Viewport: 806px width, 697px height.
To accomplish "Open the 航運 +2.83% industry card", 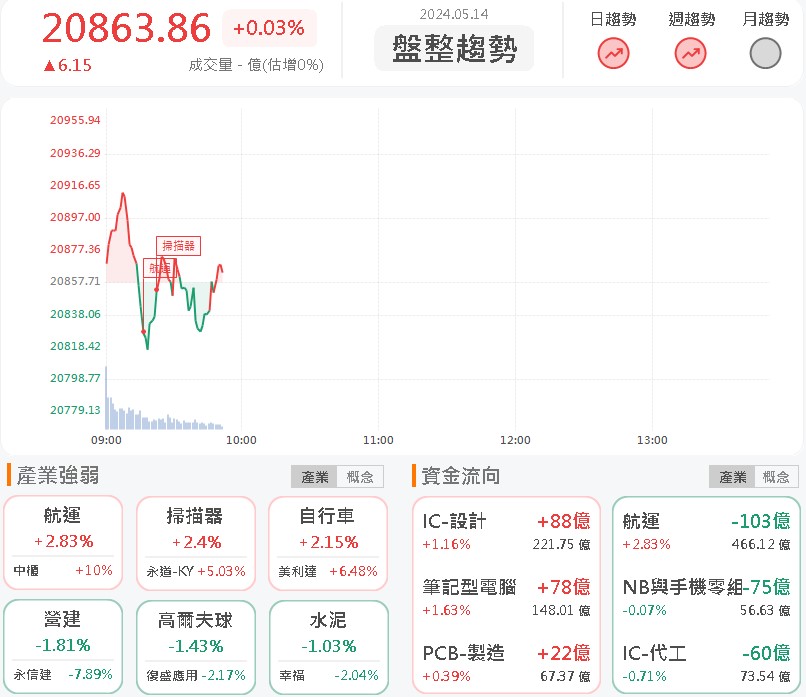I will click(x=63, y=543).
